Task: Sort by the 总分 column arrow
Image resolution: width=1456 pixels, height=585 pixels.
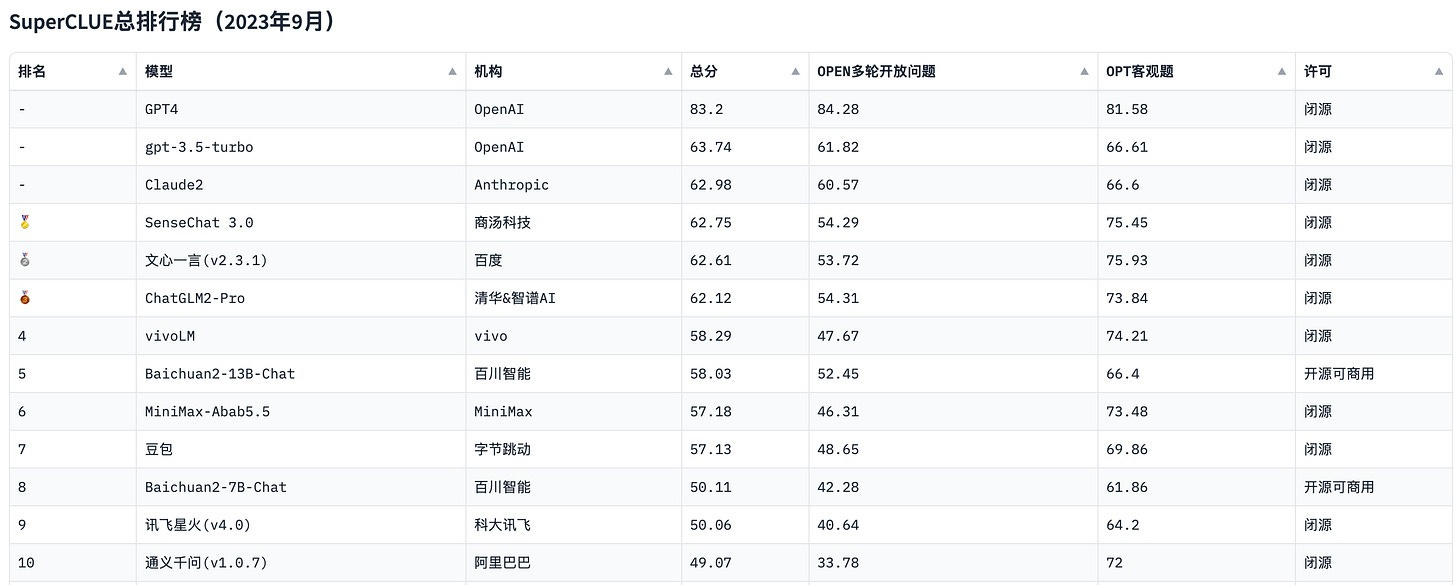Action: [796, 72]
